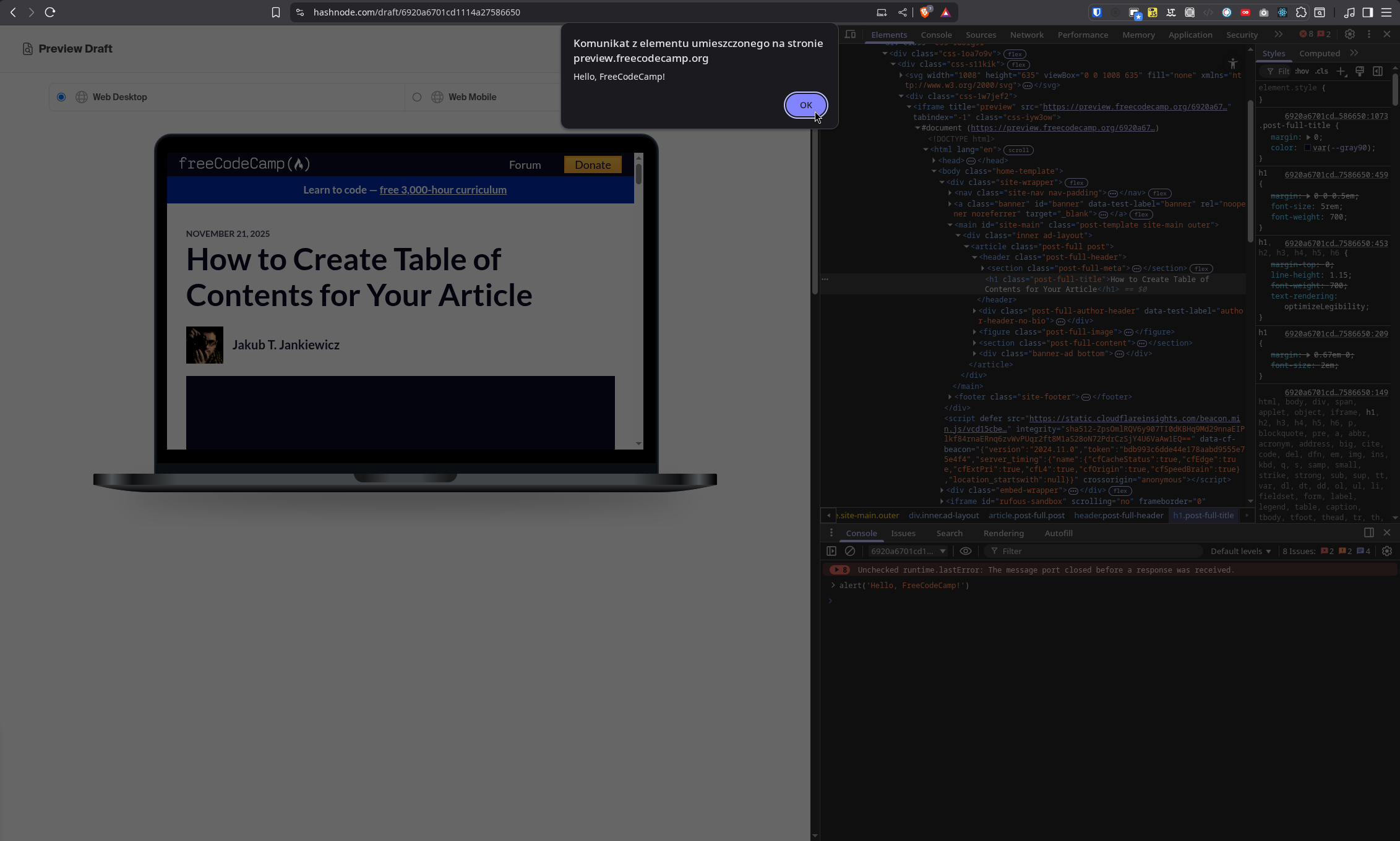Open the Default levels dropdown

1240,551
